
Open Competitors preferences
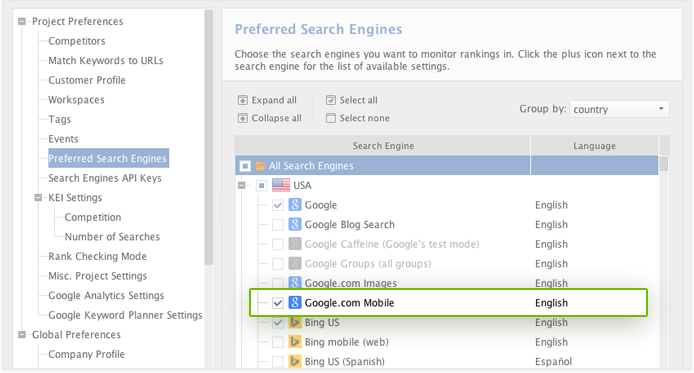tap(77, 41)
